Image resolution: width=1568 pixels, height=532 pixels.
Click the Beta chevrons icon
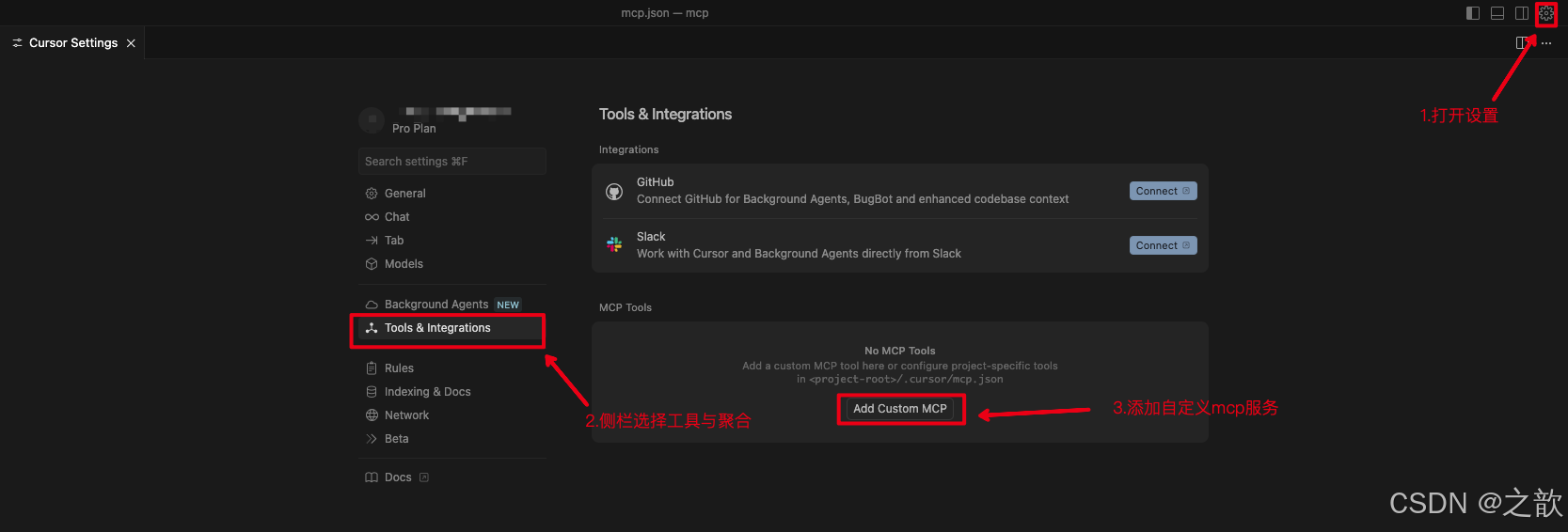372,439
